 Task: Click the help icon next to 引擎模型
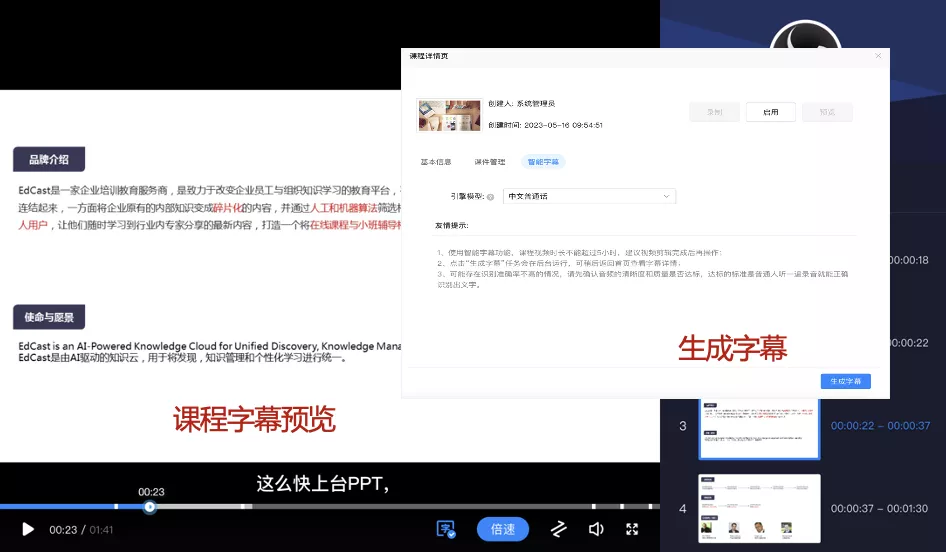click(x=490, y=197)
